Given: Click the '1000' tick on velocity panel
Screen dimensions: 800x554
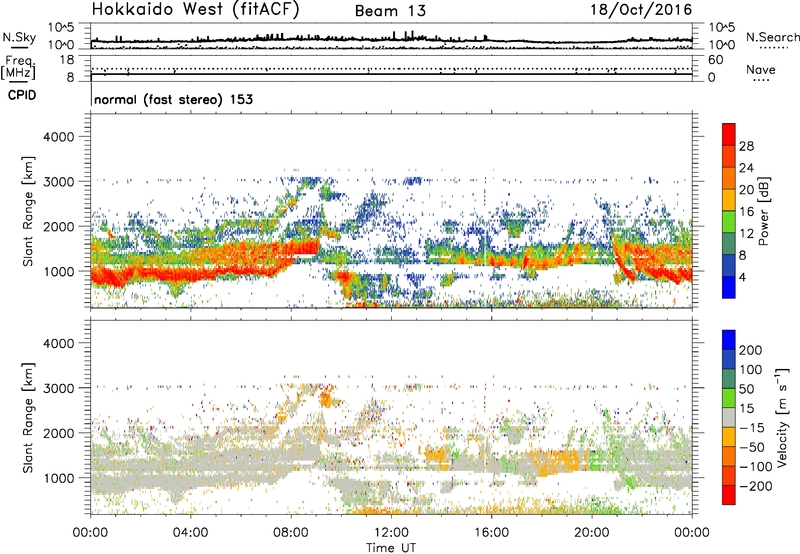Looking at the screenshot, I should [x=59, y=478].
